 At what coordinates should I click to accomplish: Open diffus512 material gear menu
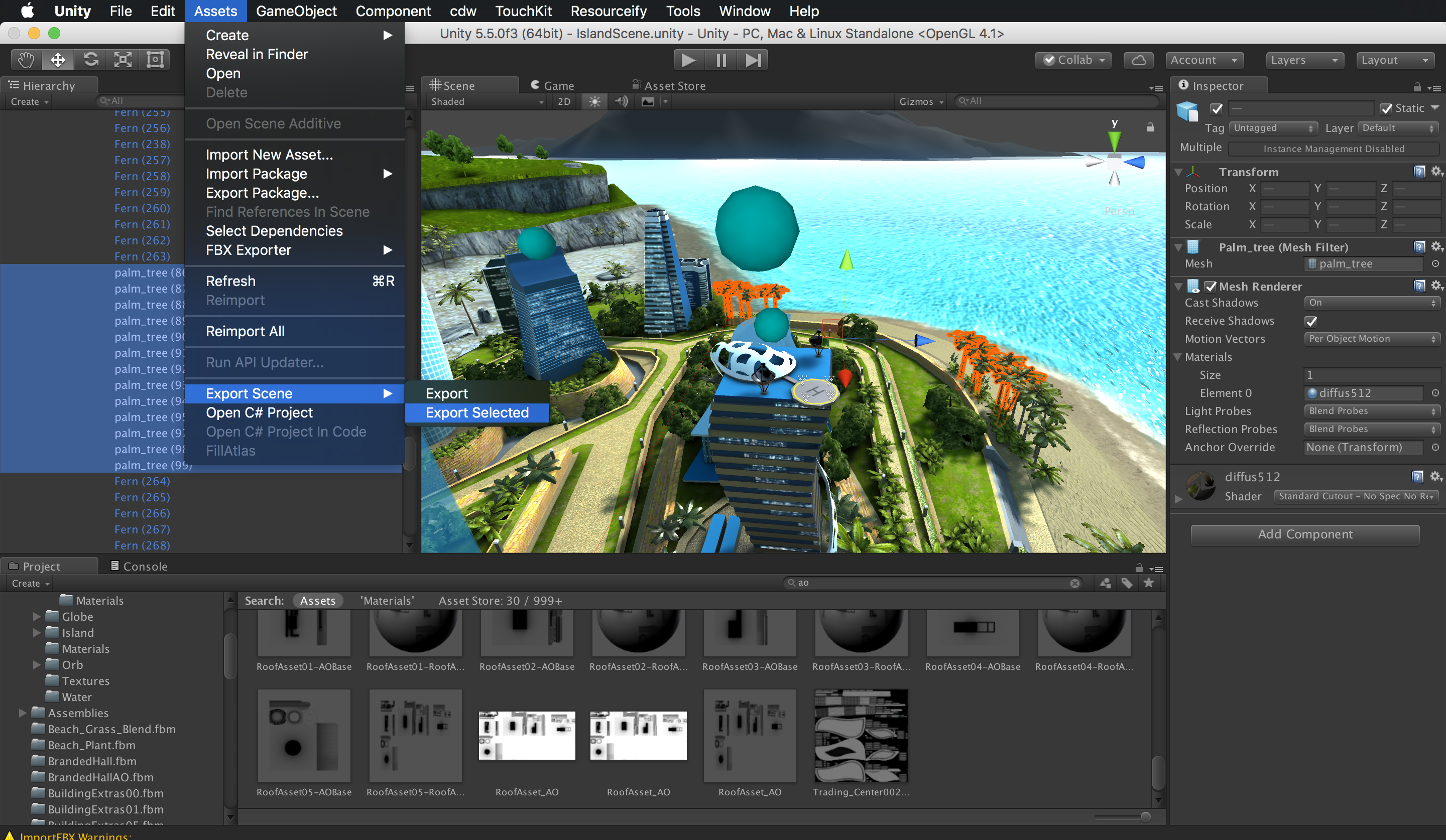[x=1436, y=477]
